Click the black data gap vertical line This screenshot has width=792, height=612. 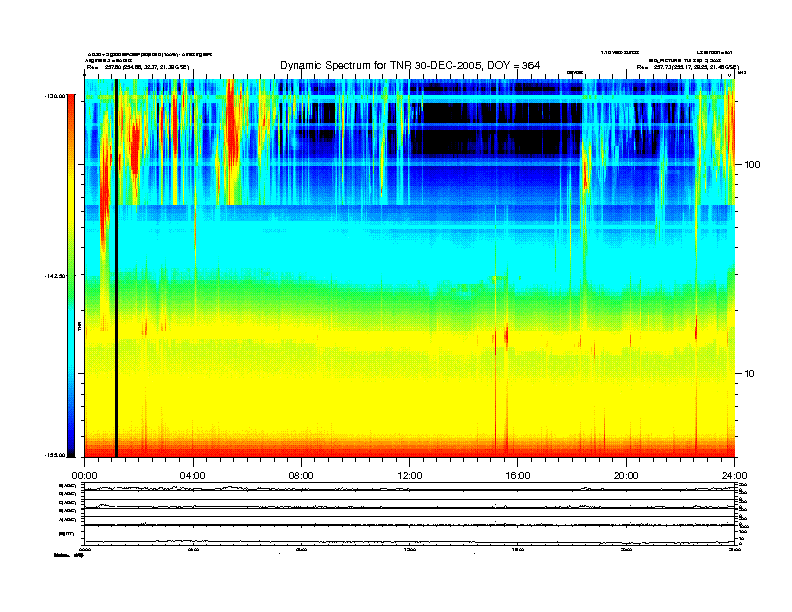pos(116,268)
